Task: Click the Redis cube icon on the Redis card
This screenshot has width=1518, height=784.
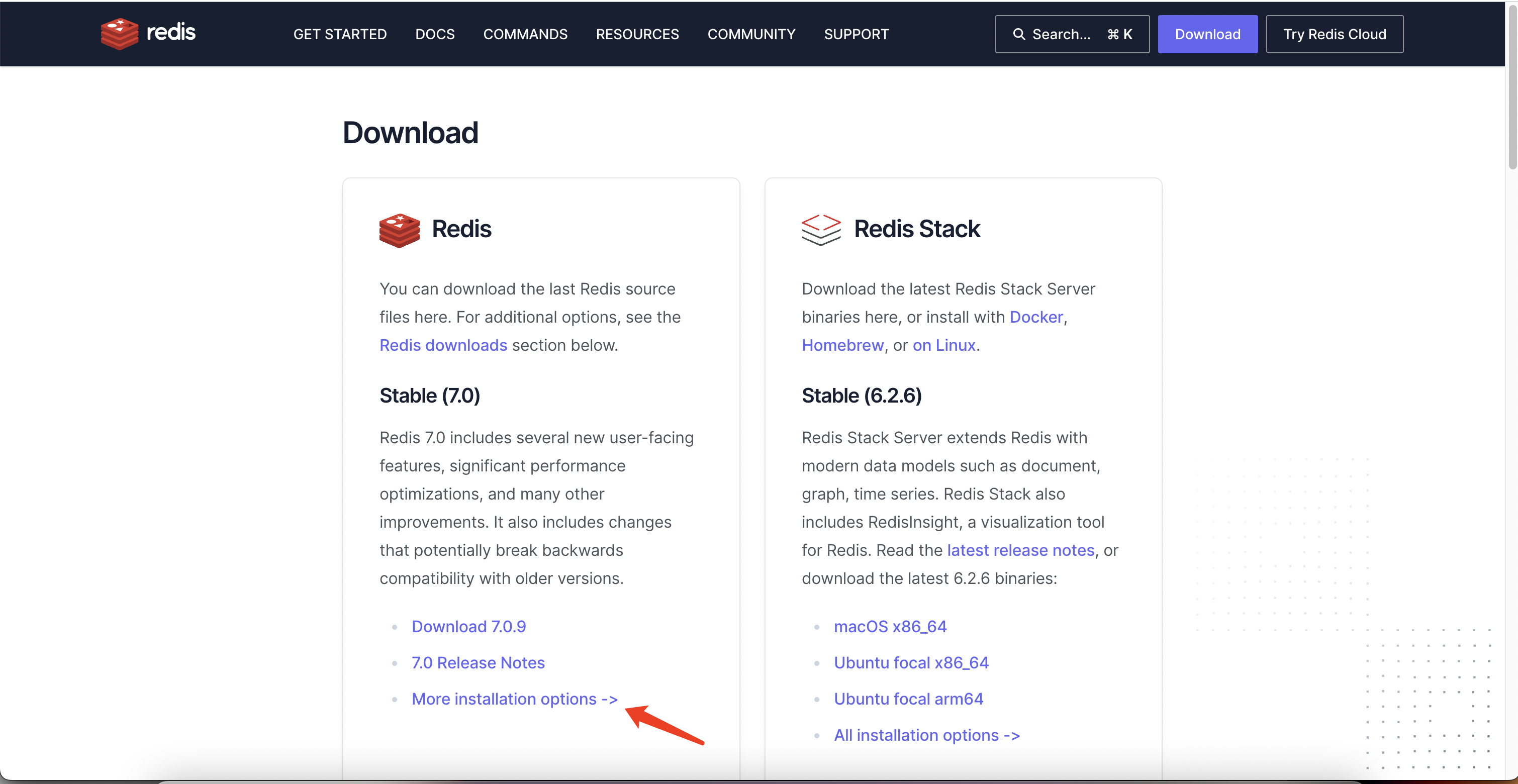Action: point(399,230)
